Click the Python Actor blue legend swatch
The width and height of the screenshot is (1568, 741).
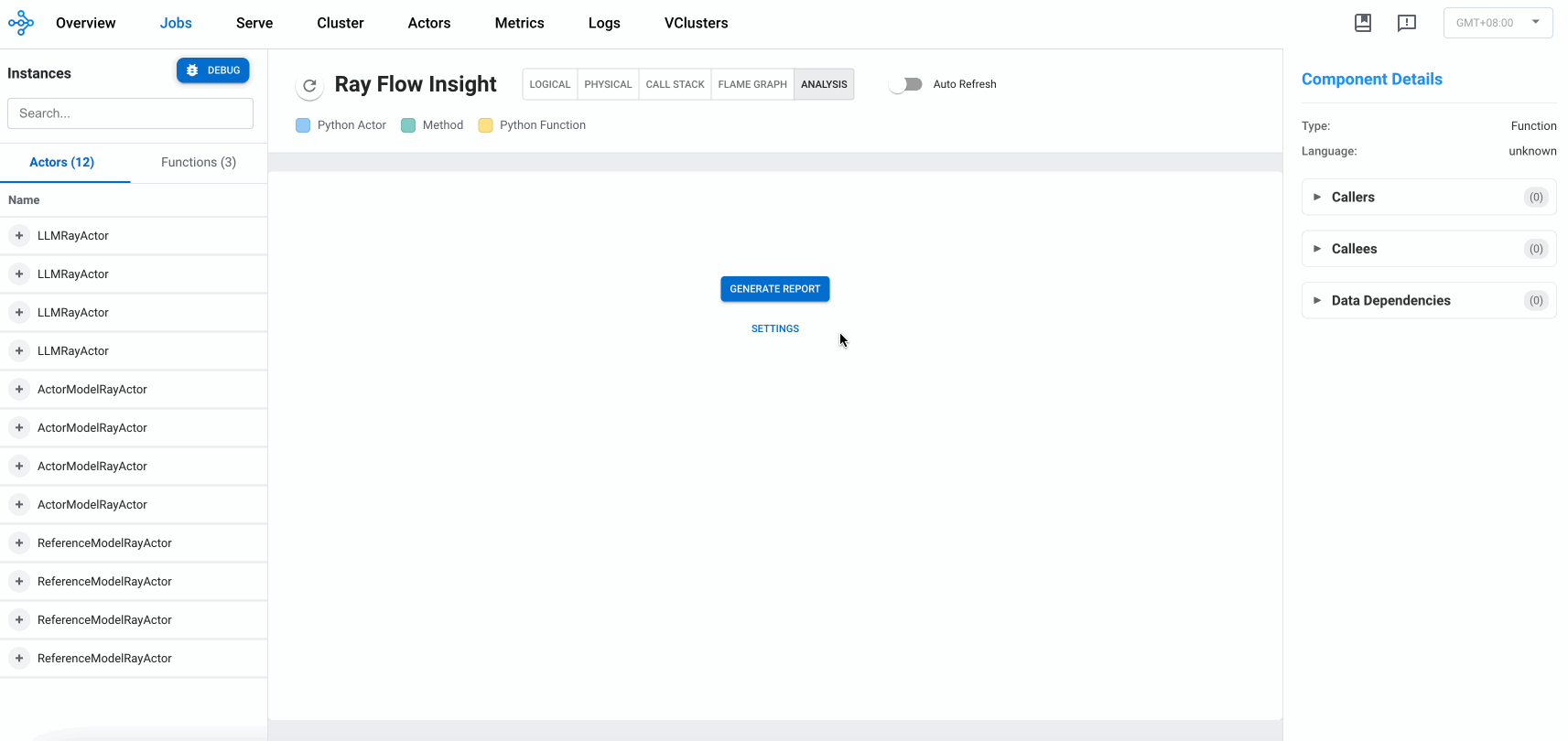click(303, 125)
